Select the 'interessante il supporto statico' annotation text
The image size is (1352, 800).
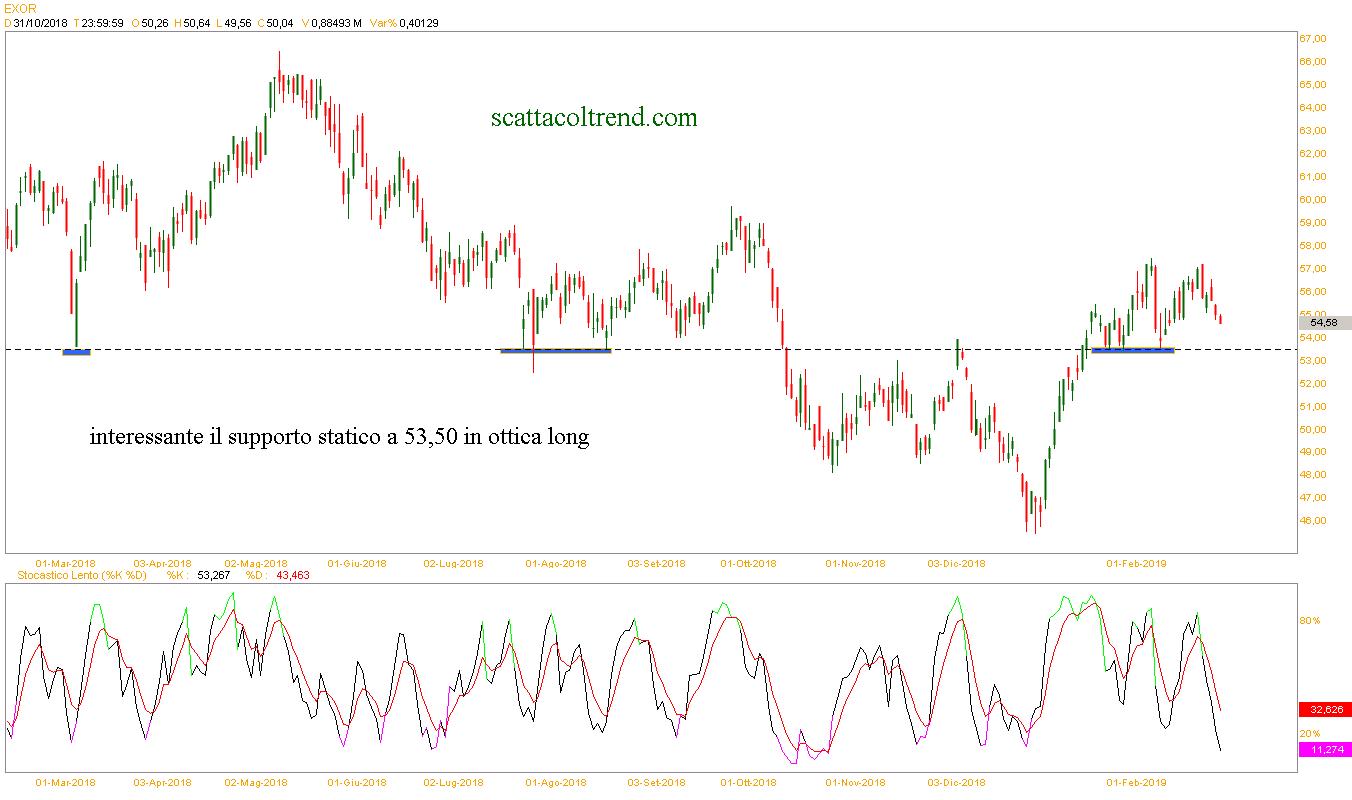(x=339, y=437)
